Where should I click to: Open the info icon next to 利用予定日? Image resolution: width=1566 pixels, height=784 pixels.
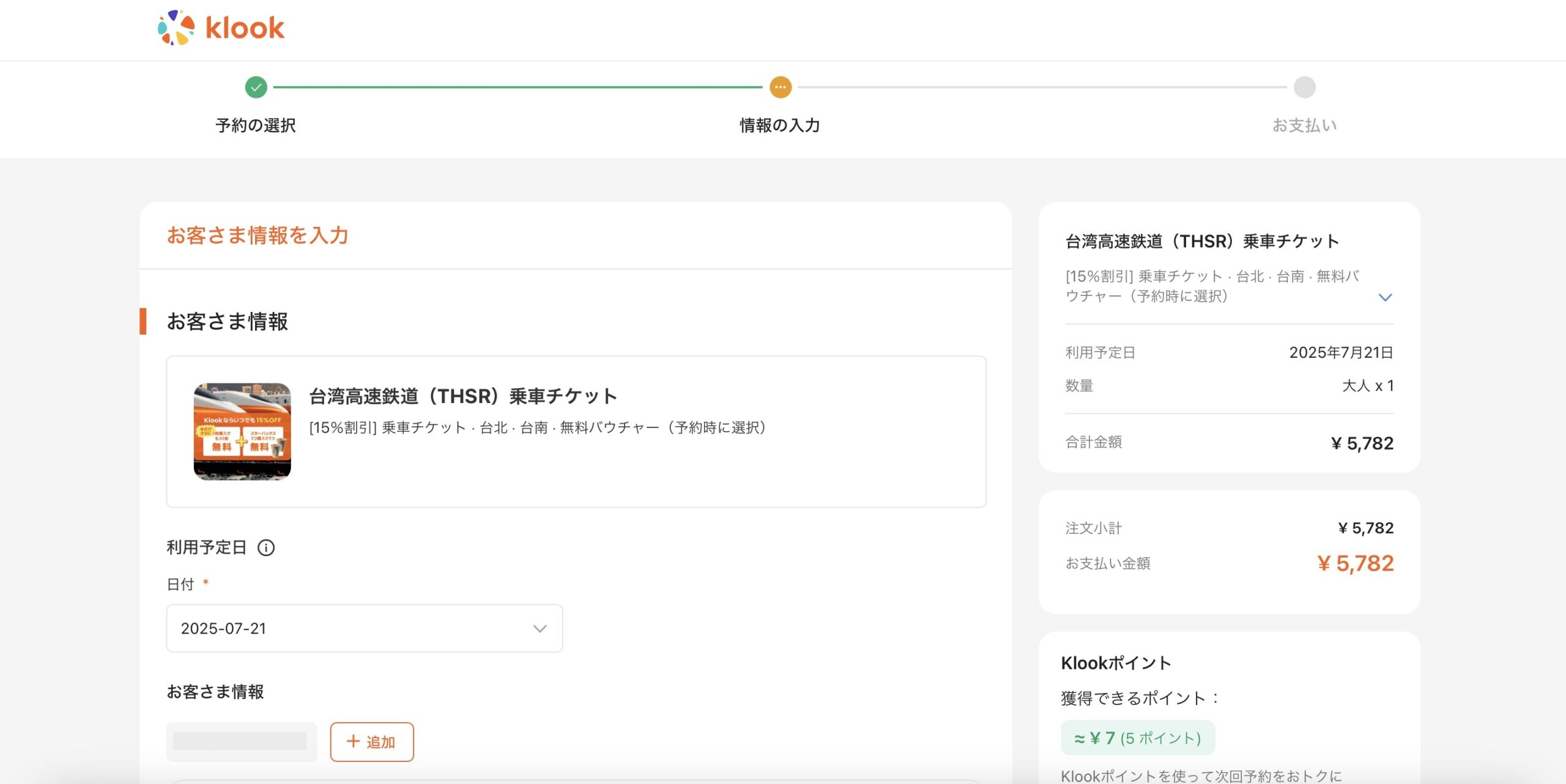pyautogui.click(x=266, y=547)
